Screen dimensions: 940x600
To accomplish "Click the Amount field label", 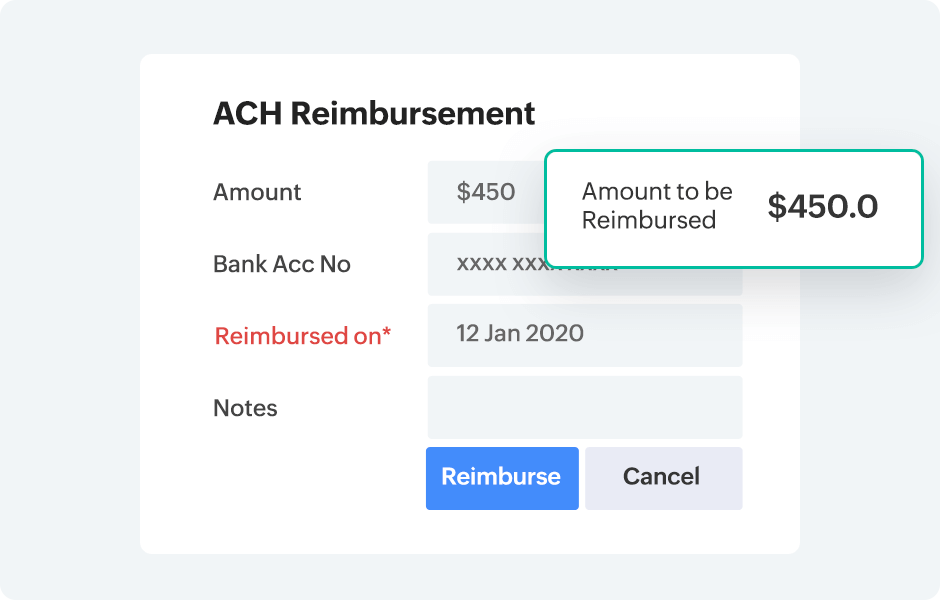I will coord(257,192).
